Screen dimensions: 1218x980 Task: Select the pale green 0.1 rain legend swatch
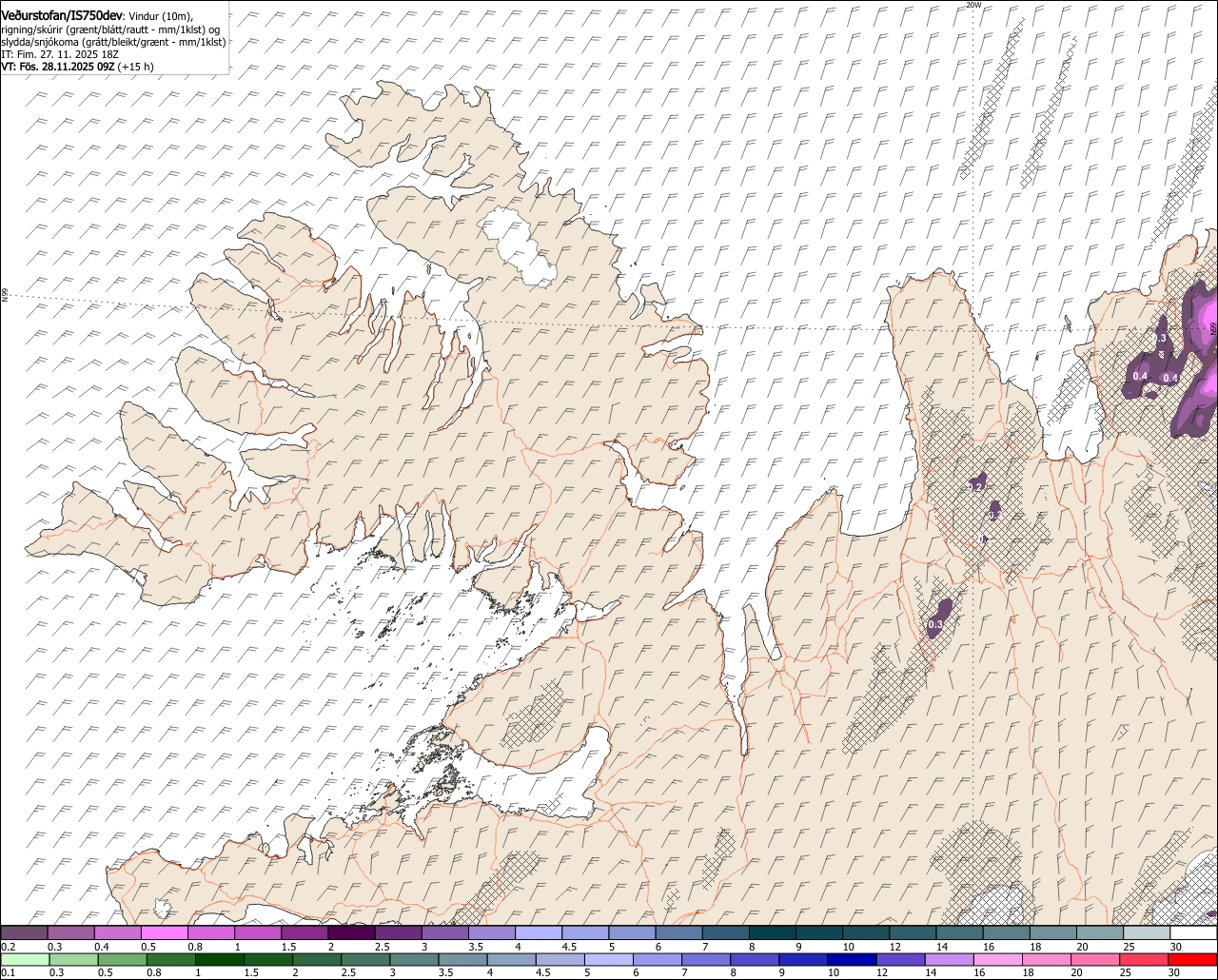[x=25, y=959]
